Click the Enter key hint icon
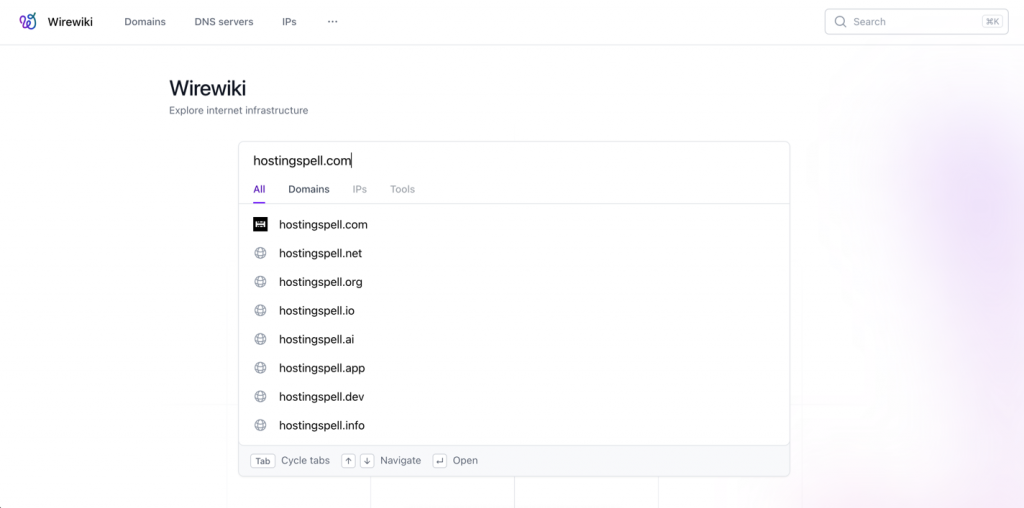1024x508 pixels. [440, 461]
